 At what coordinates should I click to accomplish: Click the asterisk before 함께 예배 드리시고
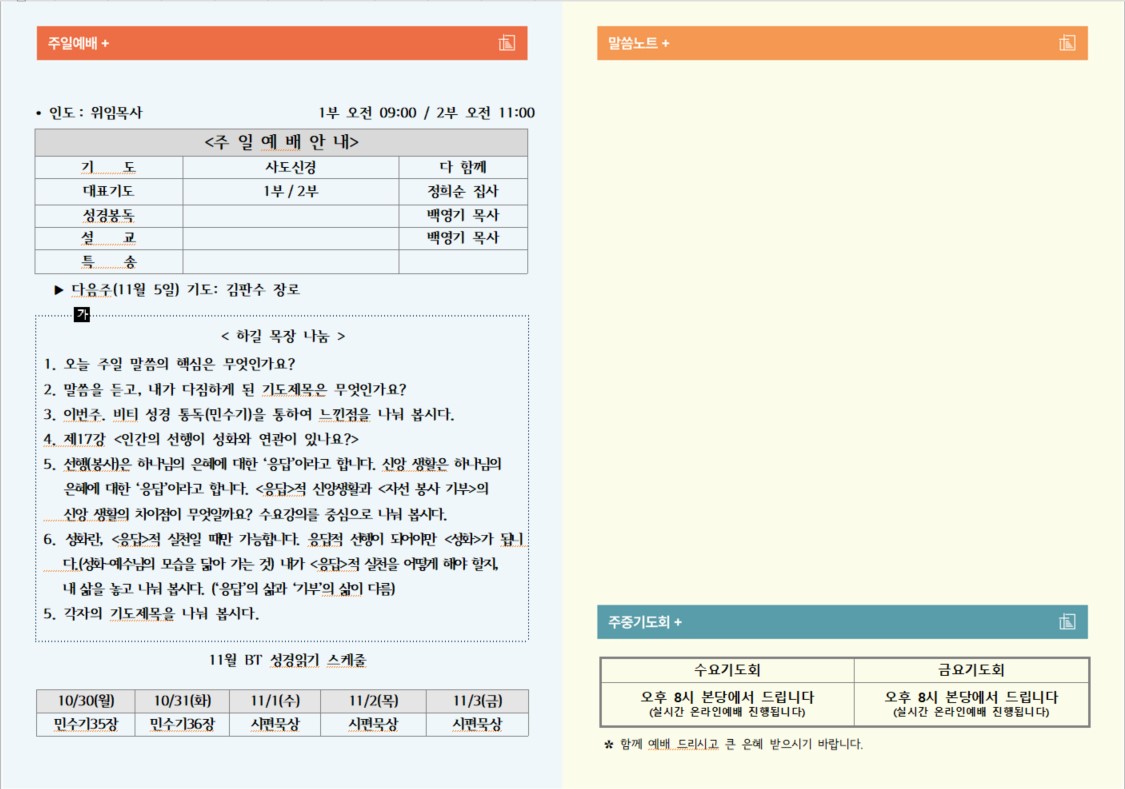tap(608, 744)
